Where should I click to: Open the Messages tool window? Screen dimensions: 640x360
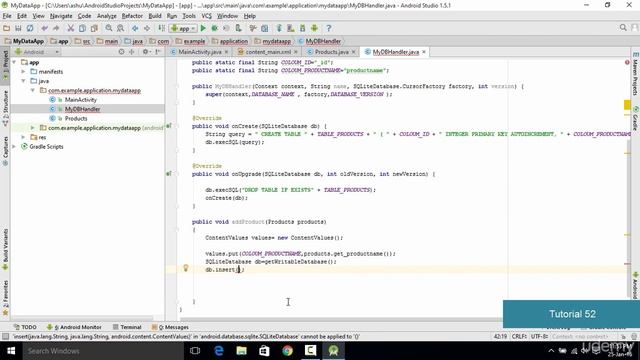coord(170,327)
